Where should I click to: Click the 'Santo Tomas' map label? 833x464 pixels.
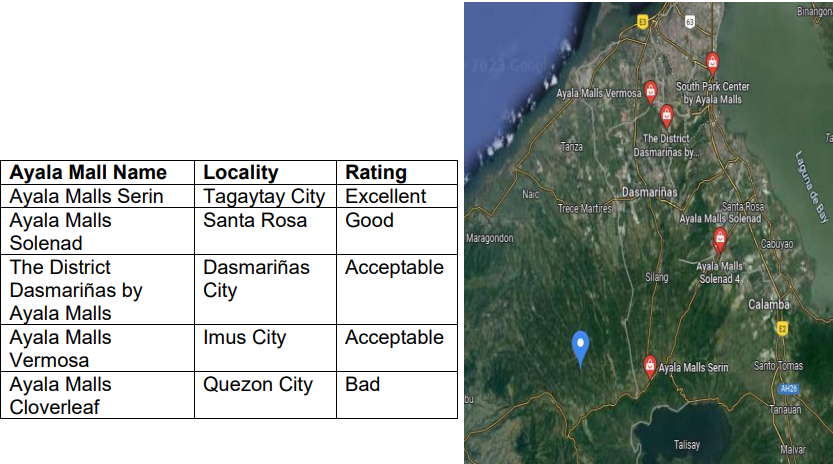click(778, 366)
